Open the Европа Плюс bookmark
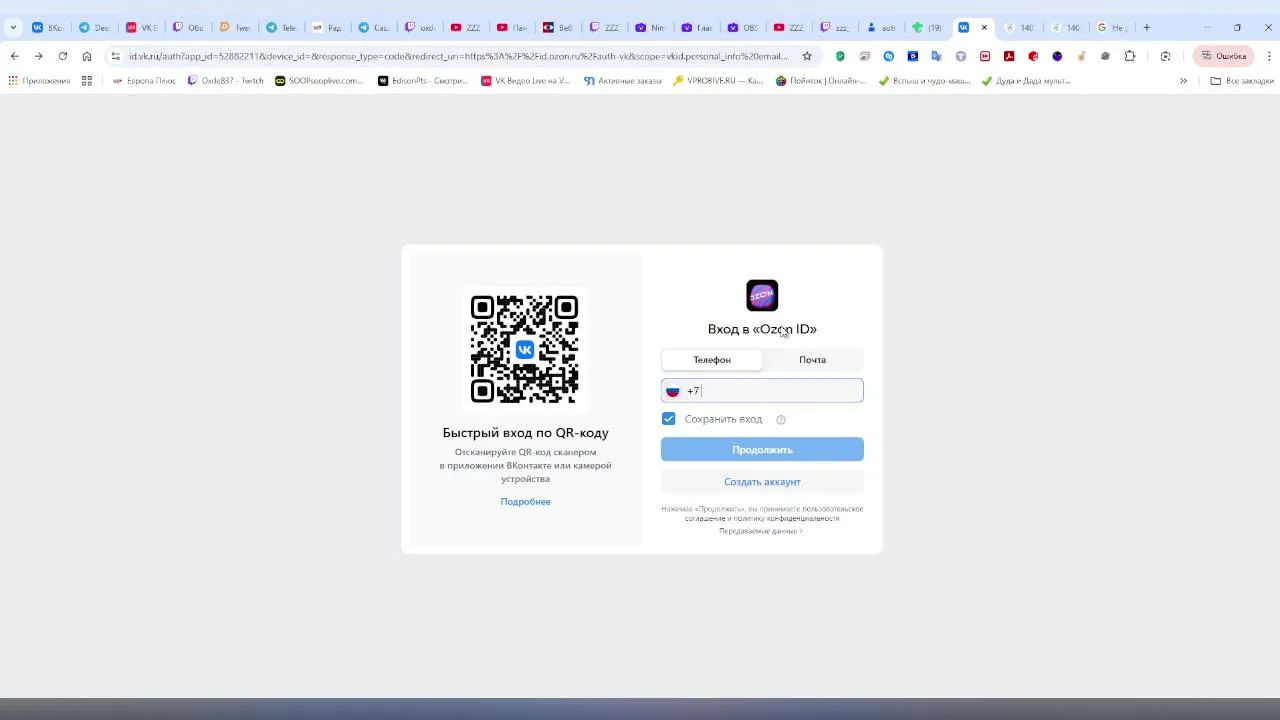1280x720 pixels. [144, 81]
